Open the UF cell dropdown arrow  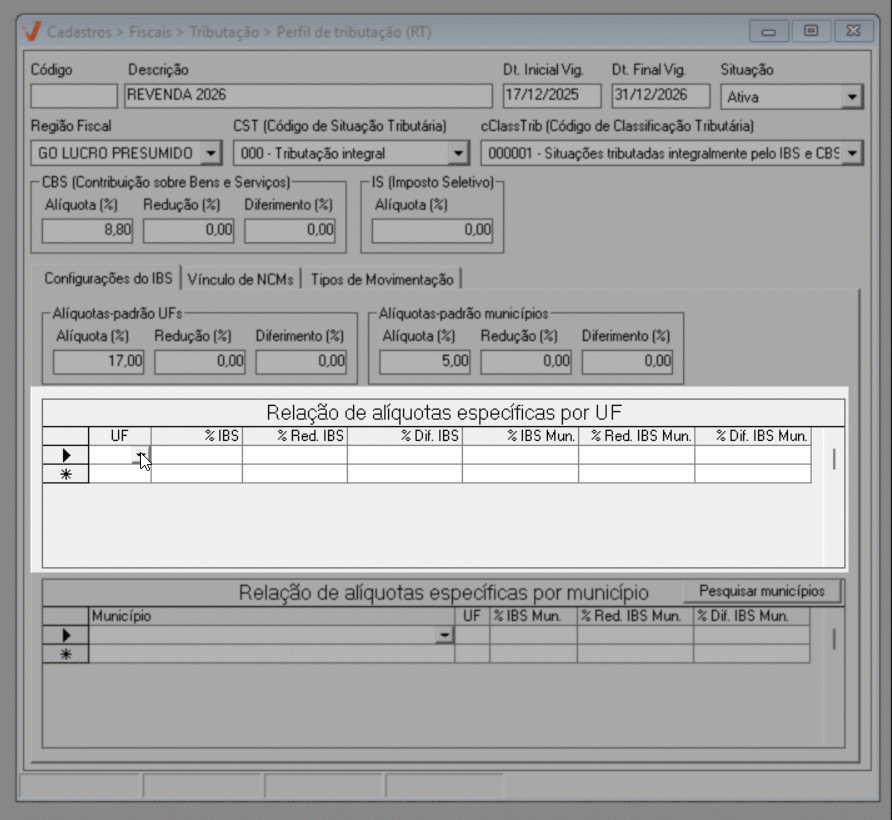pyautogui.click(x=141, y=457)
